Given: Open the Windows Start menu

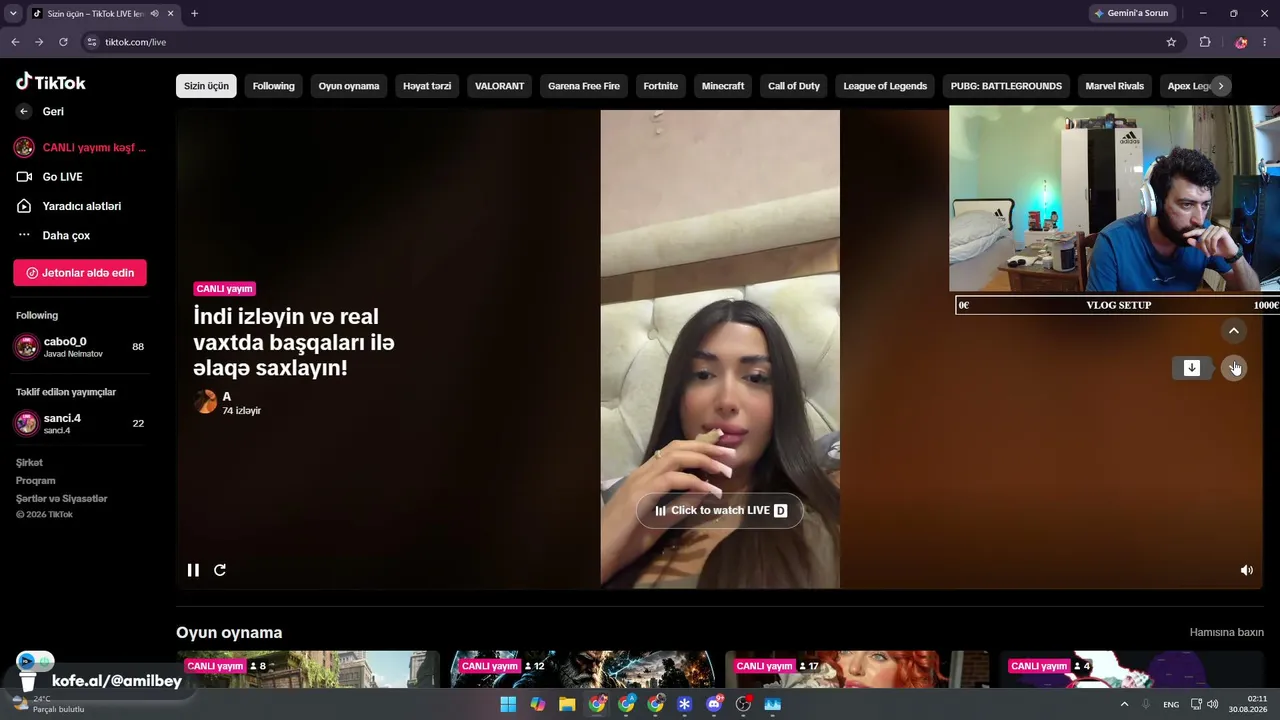Looking at the screenshot, I should click(508, 704).
